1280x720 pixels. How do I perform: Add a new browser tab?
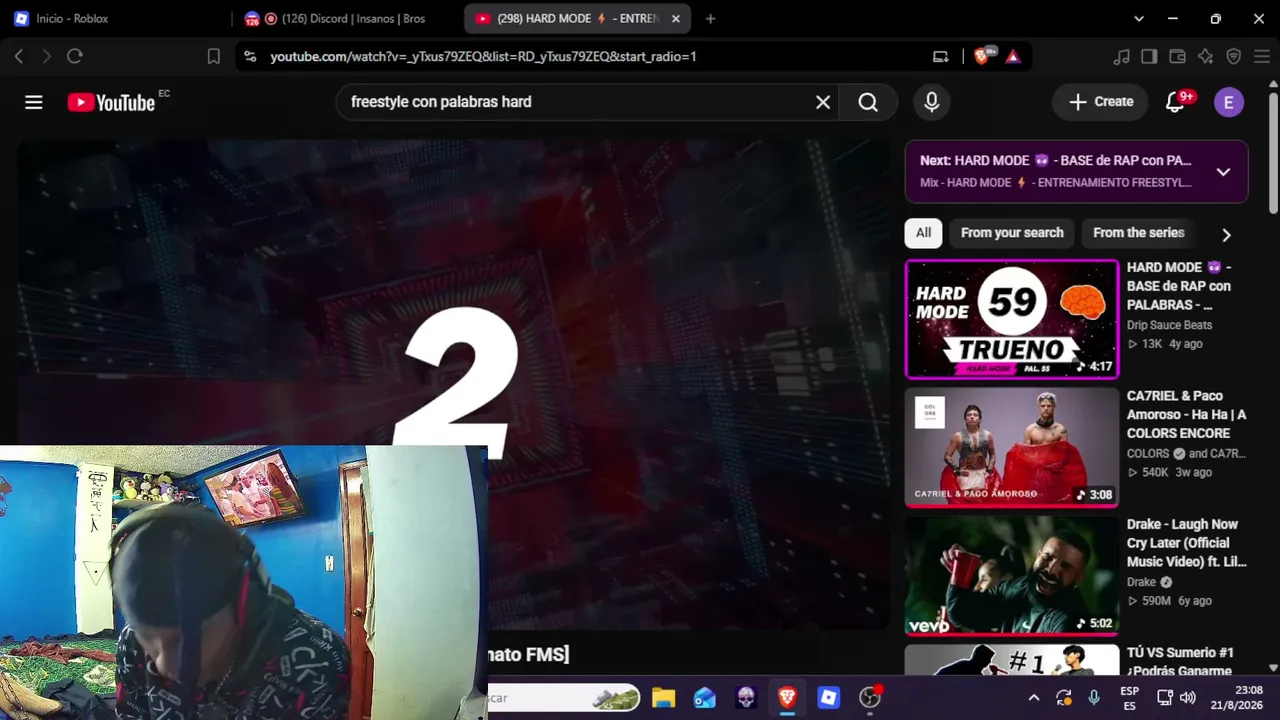pyautogui.click(x=710, y=19)
